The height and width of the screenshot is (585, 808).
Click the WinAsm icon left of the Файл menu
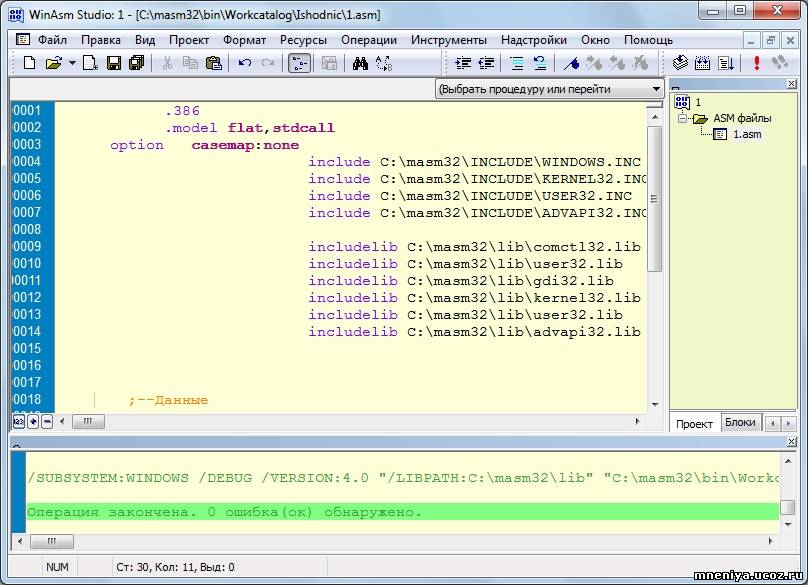tap(23, 40)
